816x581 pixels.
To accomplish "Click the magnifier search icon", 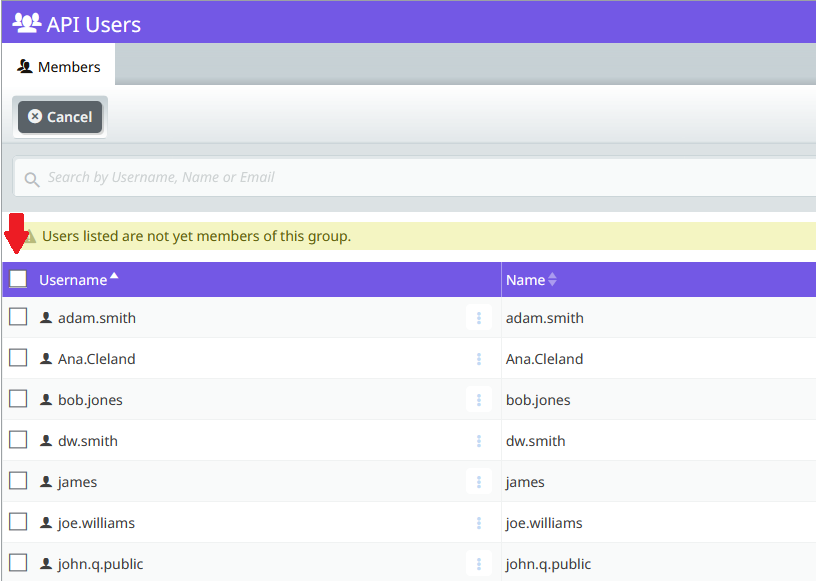I will point(32,180).
